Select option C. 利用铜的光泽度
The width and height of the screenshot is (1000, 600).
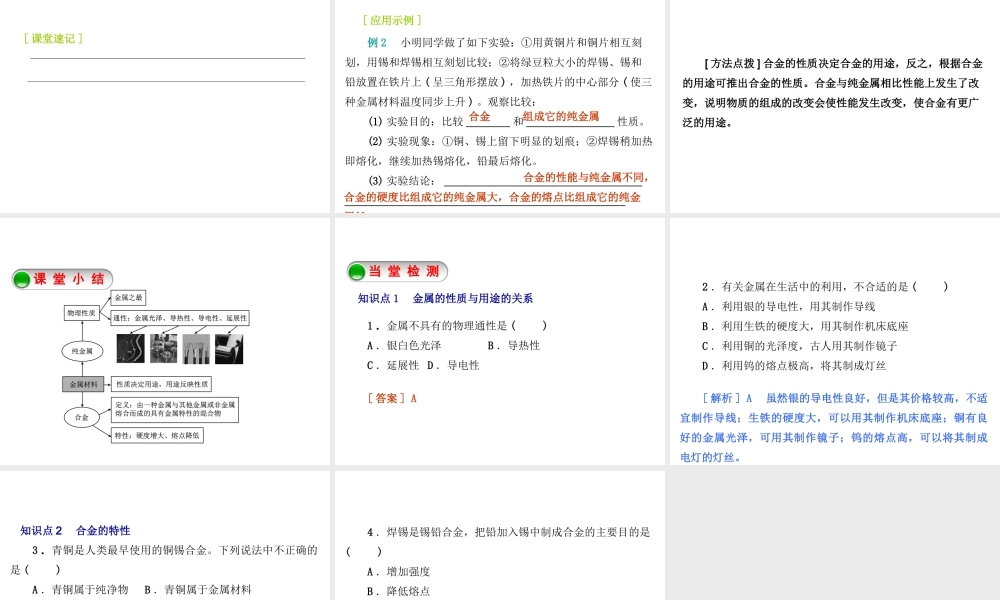[x=799, y=346]
